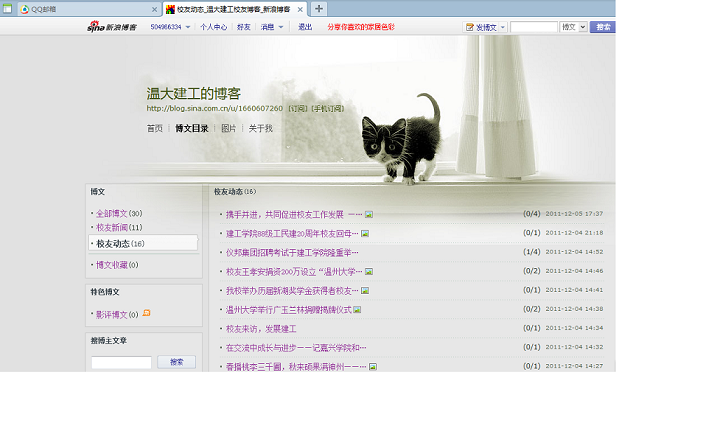Open a new browser tab
This screenshot has height=448, width=717.
click(x=319, y=8)
